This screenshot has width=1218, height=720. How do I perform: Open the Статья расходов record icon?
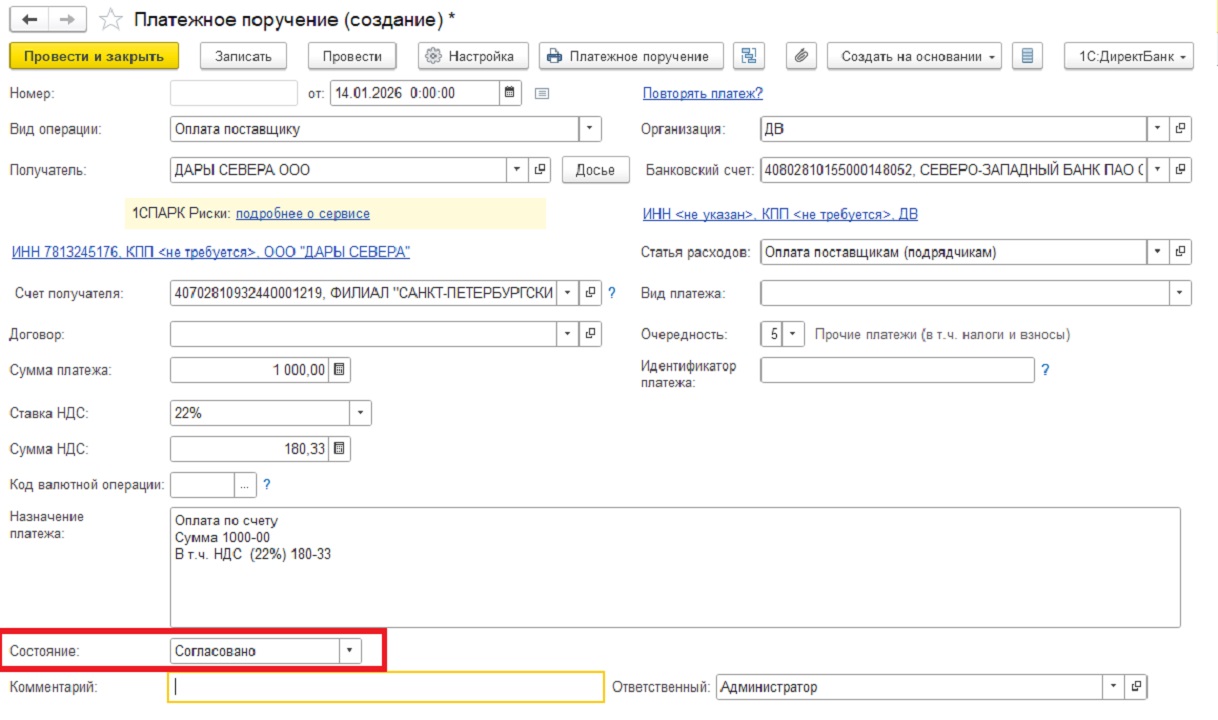click(x=1180, y=252)
